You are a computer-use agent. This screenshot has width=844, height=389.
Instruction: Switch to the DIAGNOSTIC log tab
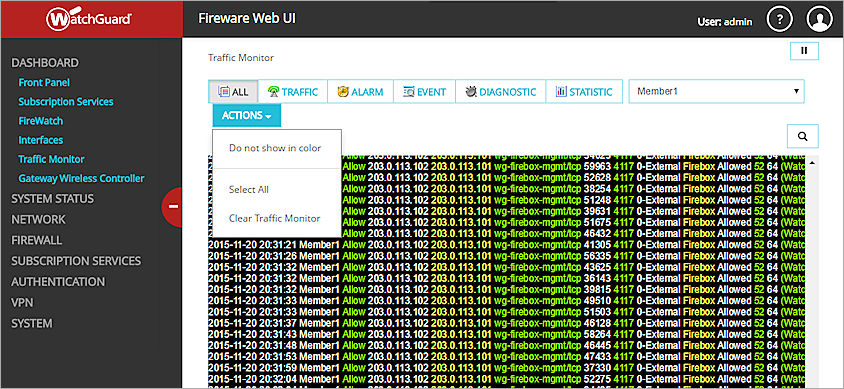tap(501, 91)
